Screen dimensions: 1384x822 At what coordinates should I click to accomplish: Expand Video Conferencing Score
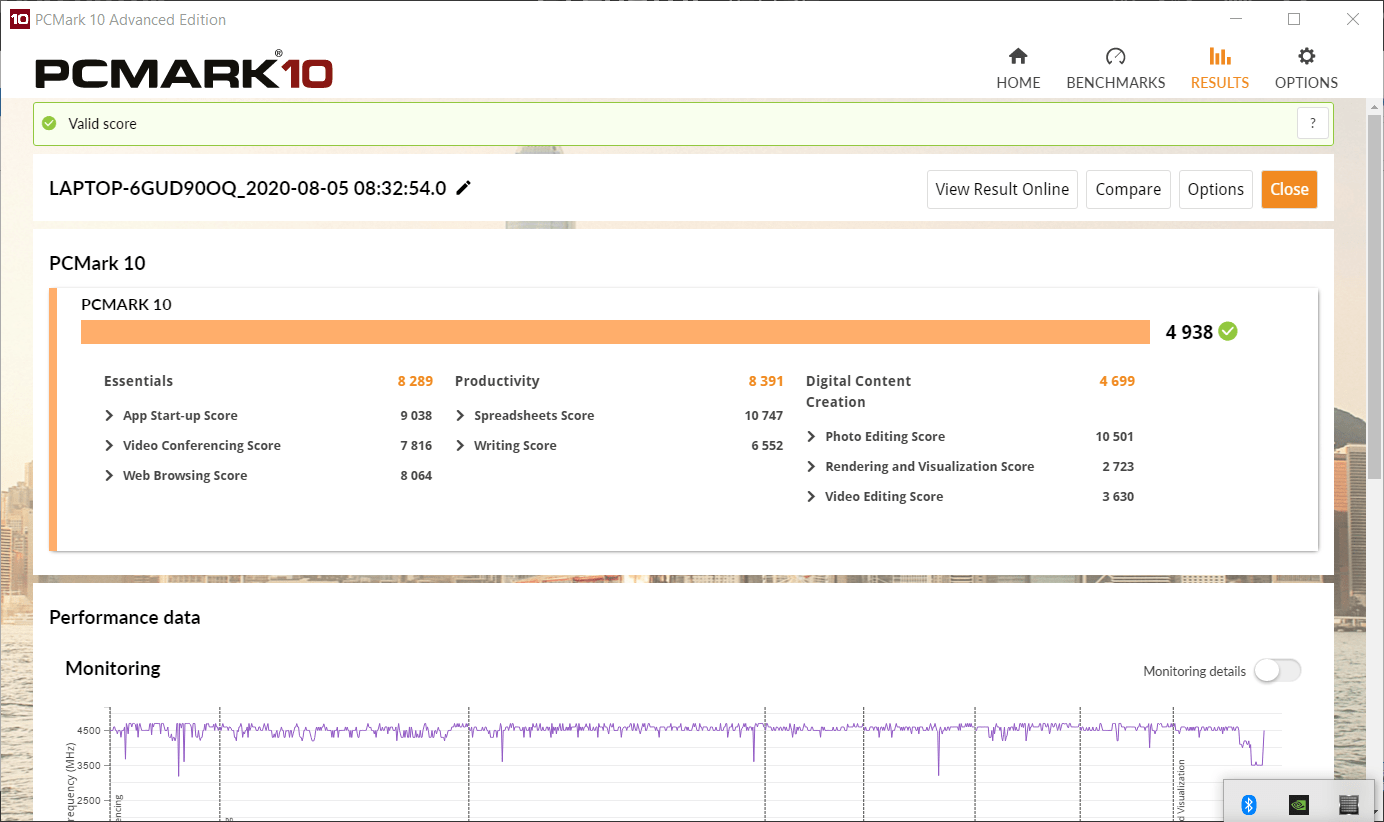point(110,446)
